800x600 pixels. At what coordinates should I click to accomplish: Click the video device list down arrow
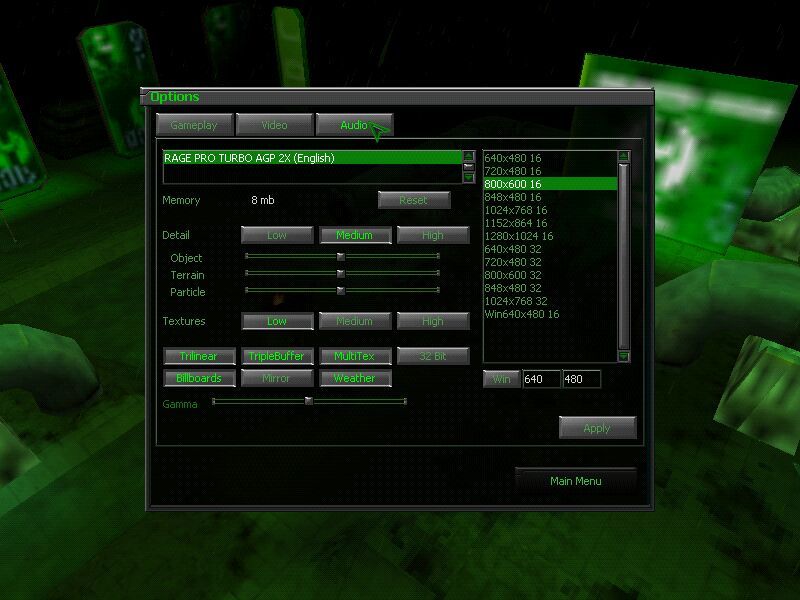[468, 177]
